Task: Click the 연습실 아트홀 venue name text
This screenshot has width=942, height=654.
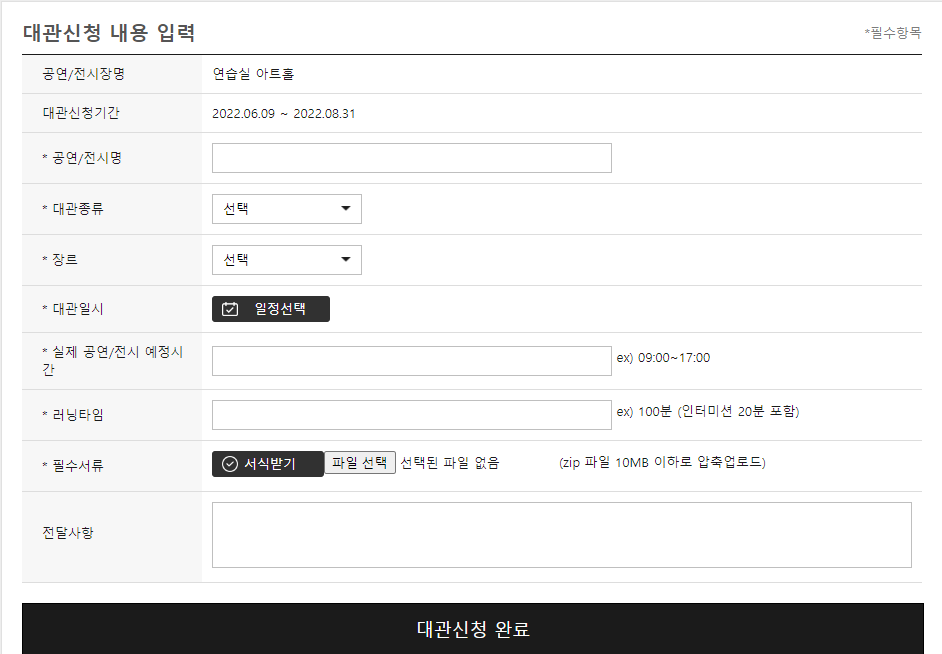Action: click(x=253, y=74)
